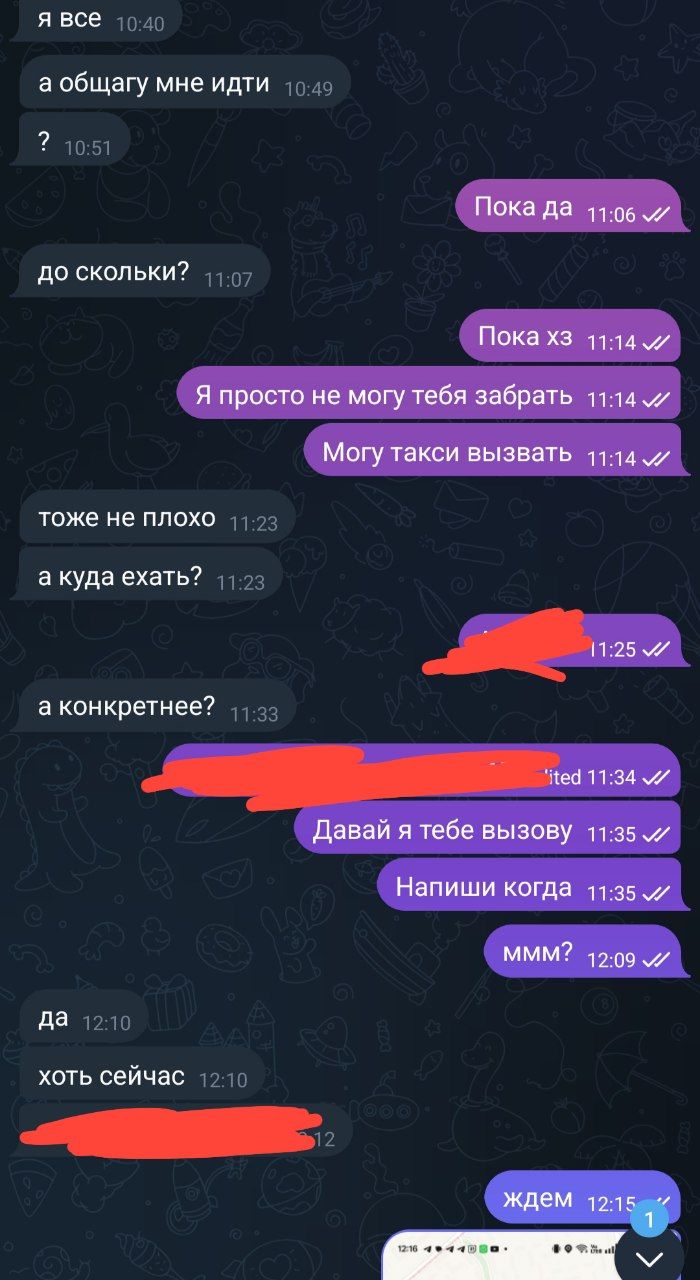
Task: Tap read checkmarks on 'Напиши когда'
Action: tap(656, 893)
